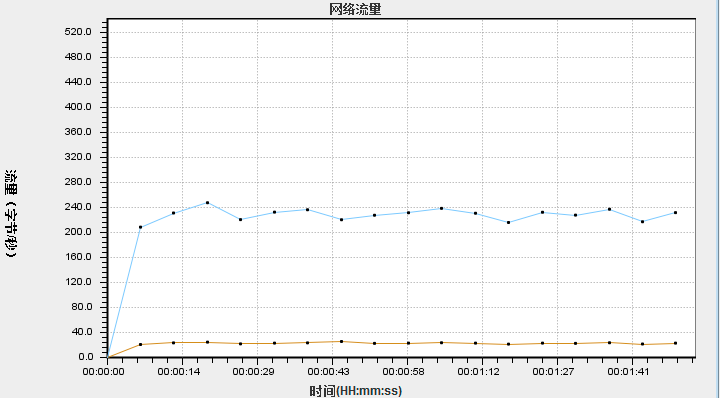Select the 00:01:27 time axis label
This screenshot has width=723, height=398.
click(553, 371)
